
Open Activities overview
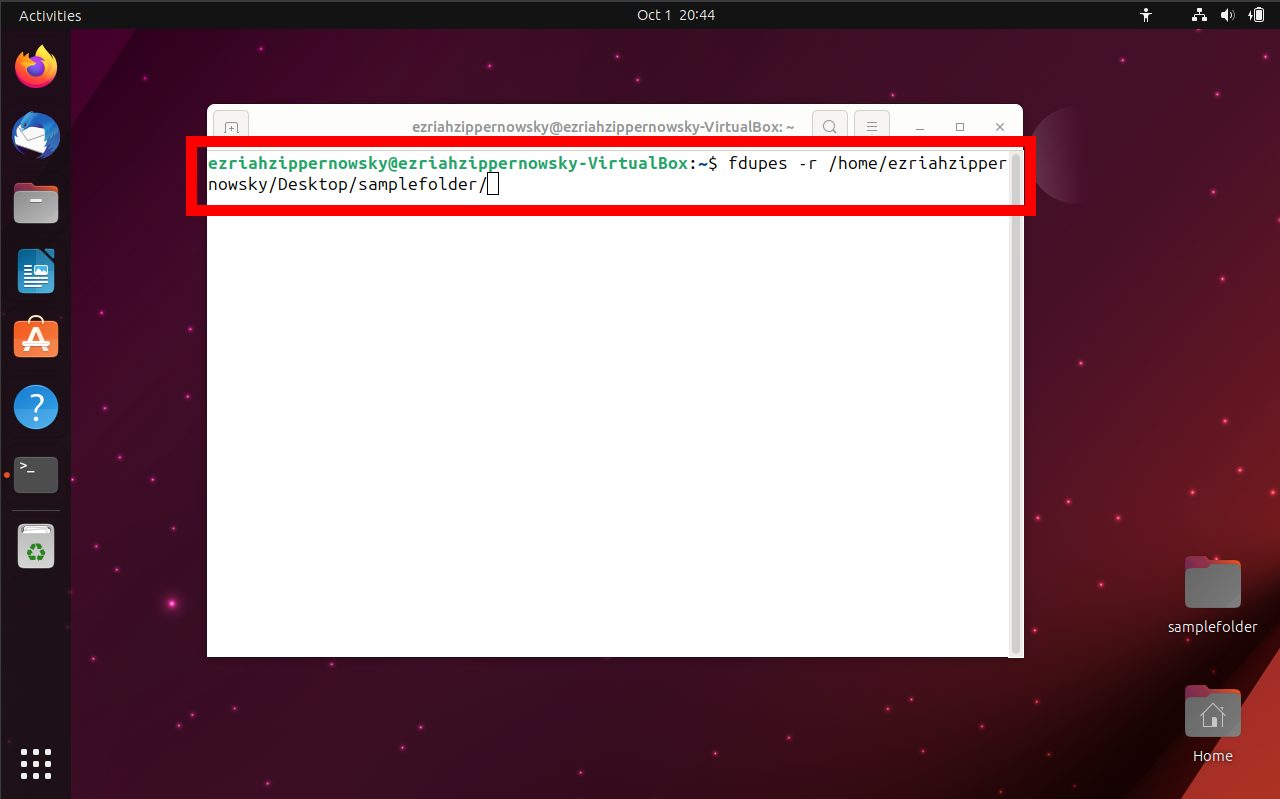49,15
